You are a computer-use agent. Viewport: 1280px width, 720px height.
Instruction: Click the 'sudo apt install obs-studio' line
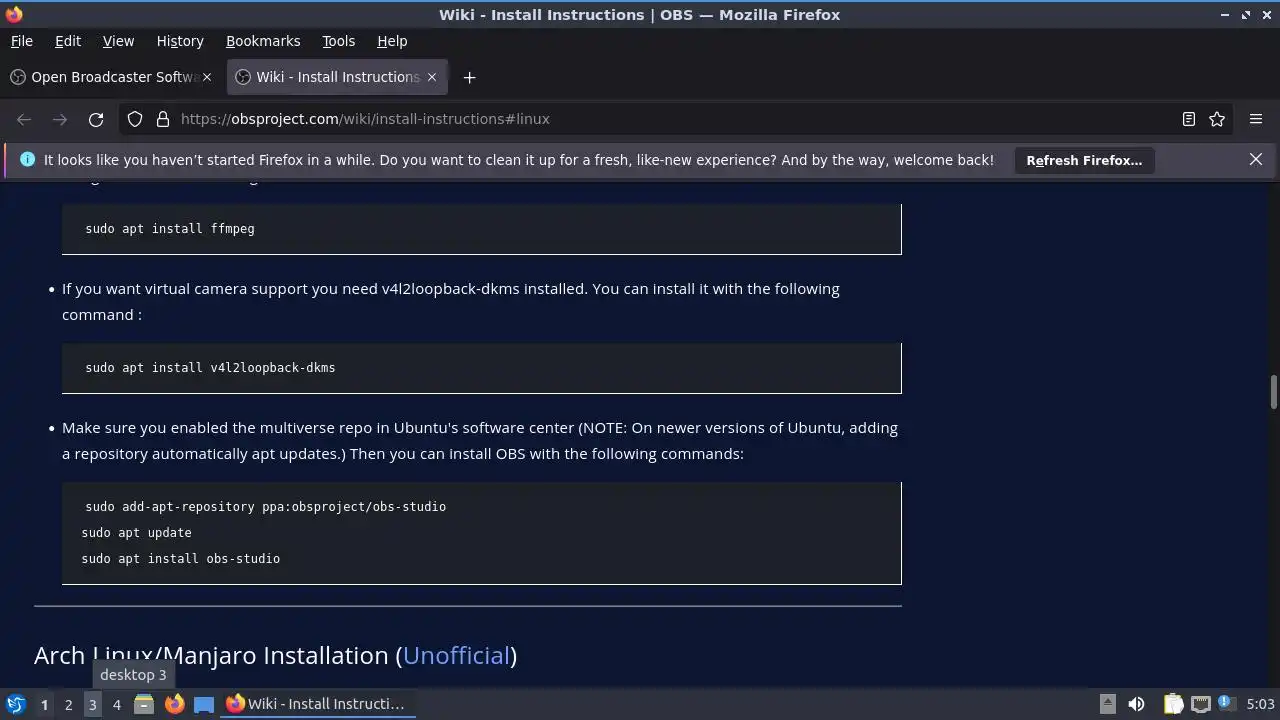181,559
